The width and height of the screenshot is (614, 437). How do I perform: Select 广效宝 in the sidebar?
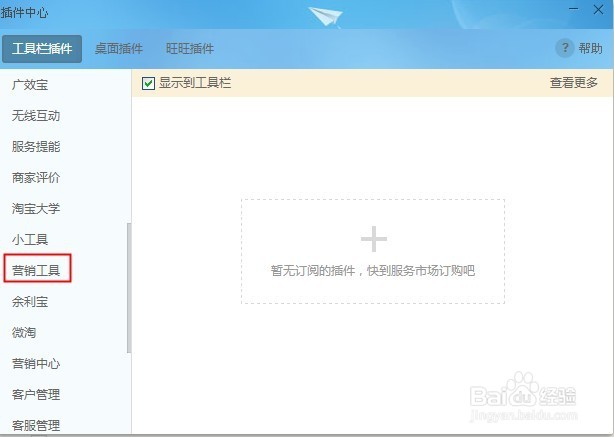point(30,85)
